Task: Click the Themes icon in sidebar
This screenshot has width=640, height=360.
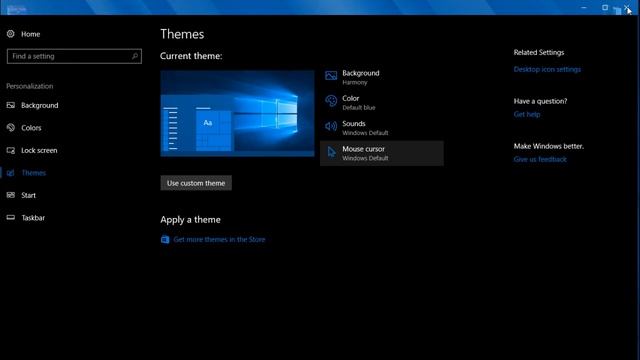Action: click(11, 173)
